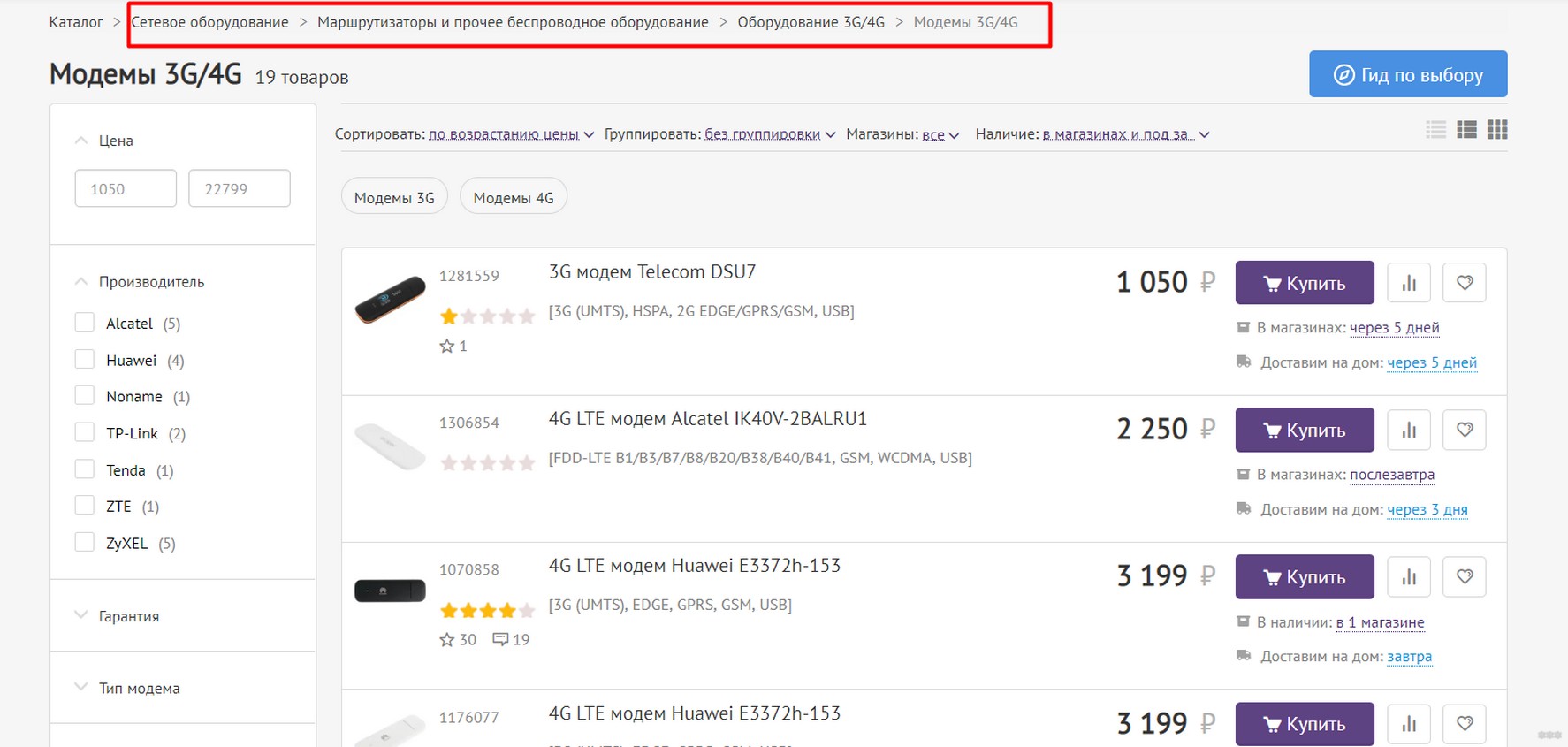Compare icon for Huawei item 1176077
Screen dimensions: 1568x747
coord(1409,724)
